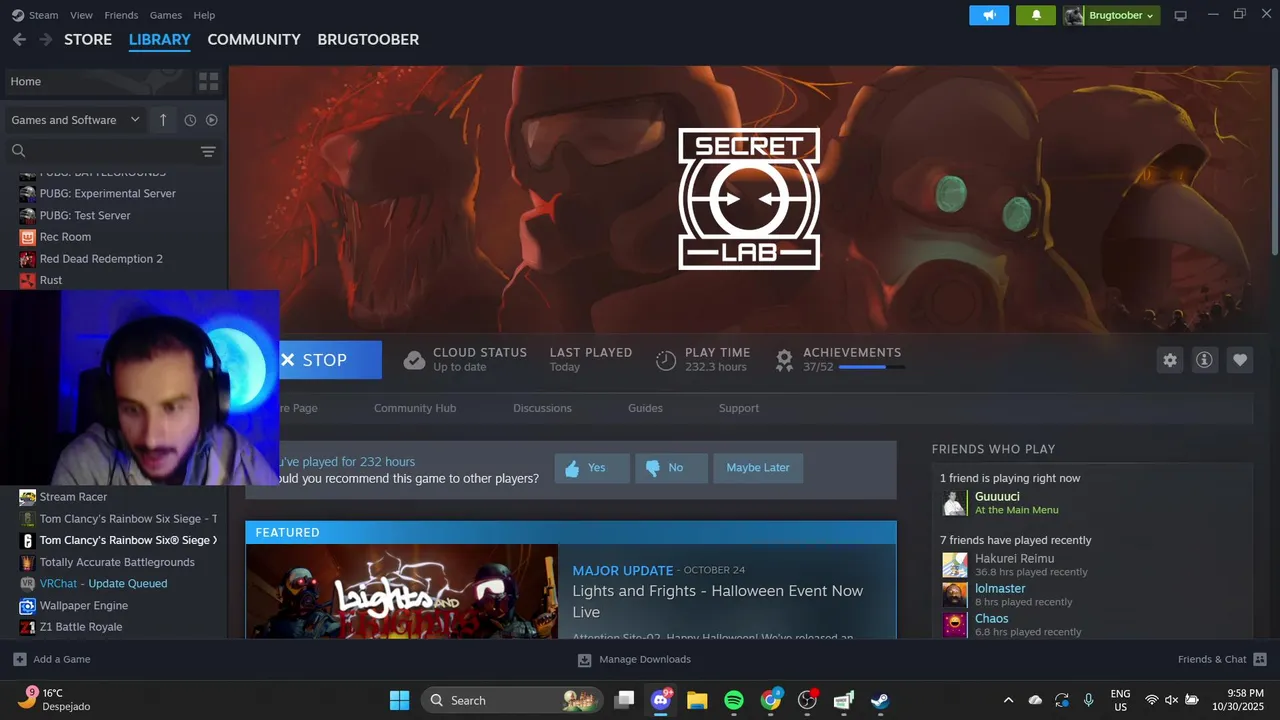Image resolution: width=1280 pixels, height=720 pixels.
Task: Click Add a Game
Action: (x=52, y=660)
